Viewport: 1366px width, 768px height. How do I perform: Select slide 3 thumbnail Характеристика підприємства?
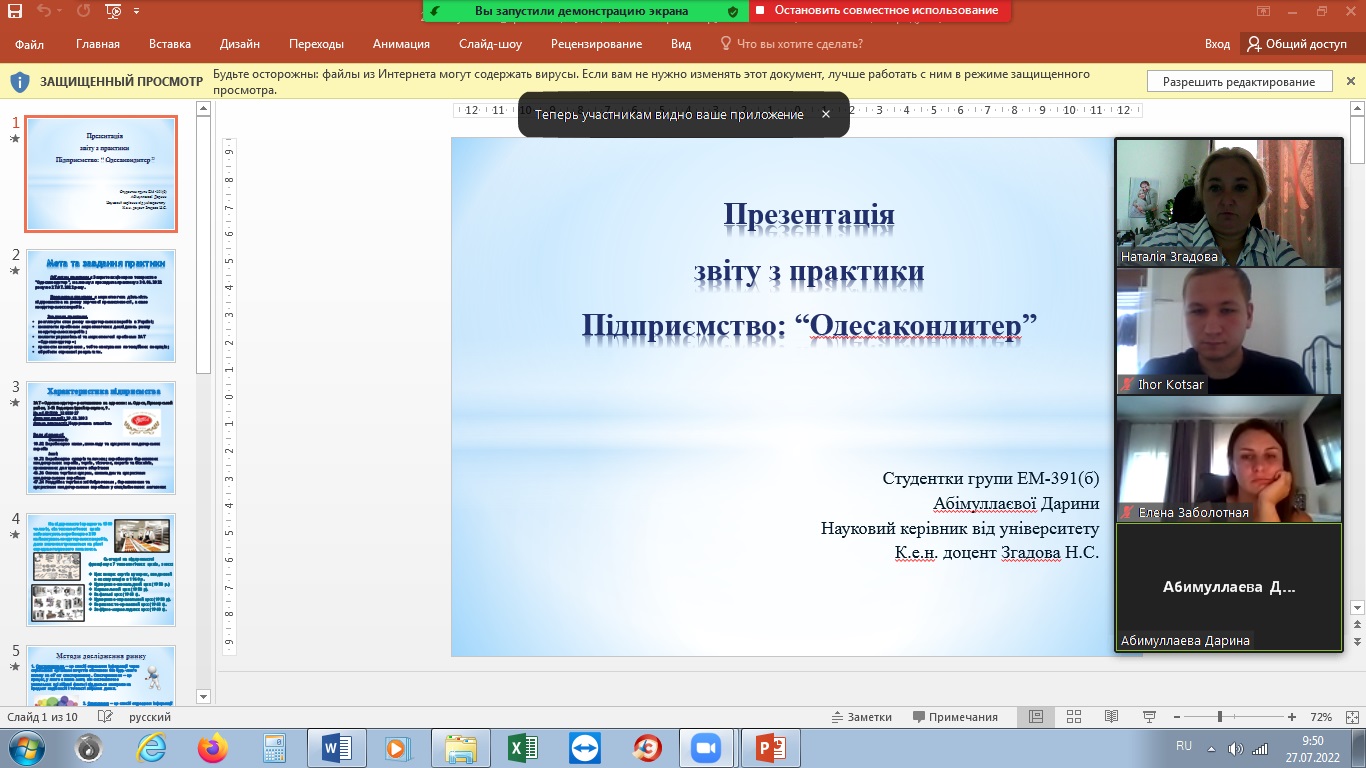[x=100, y=437]
